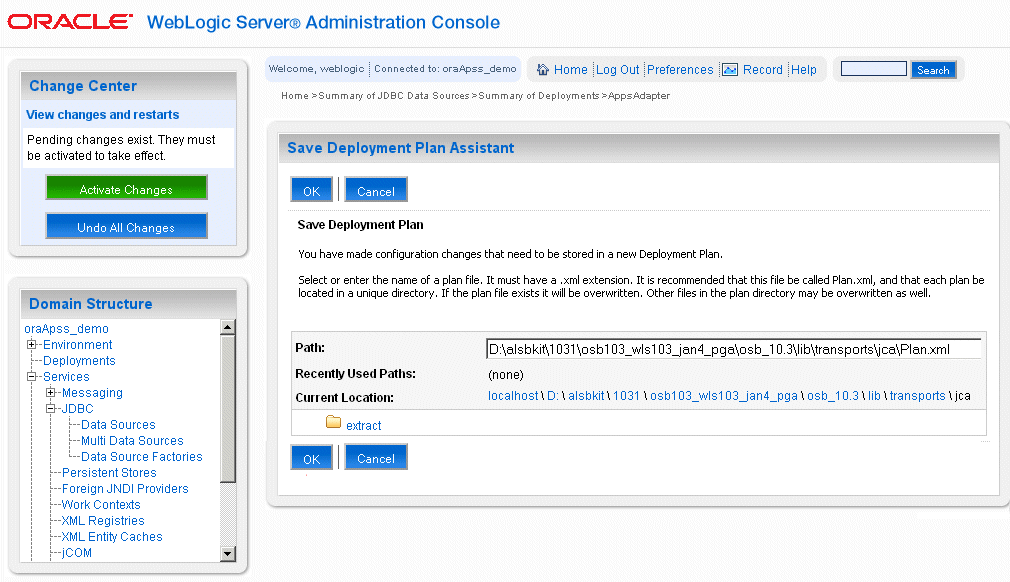Click the Domain Structure scrollbar thumb
This screenshot has height=582, width=1010.
click(227, 408)
